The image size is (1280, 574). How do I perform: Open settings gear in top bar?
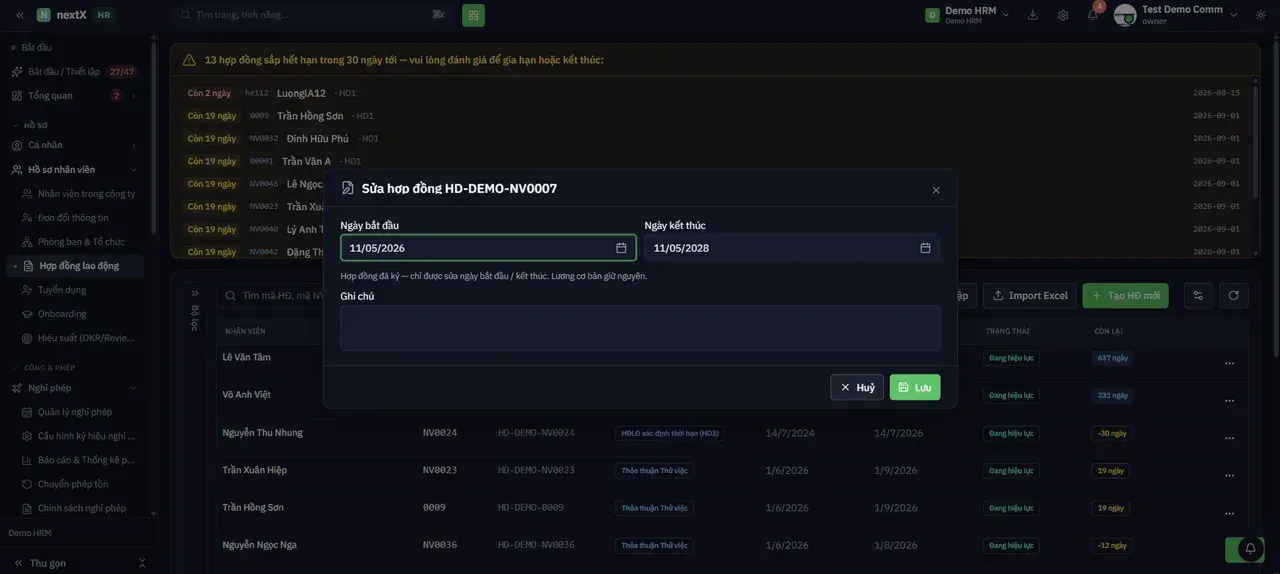1063,15
